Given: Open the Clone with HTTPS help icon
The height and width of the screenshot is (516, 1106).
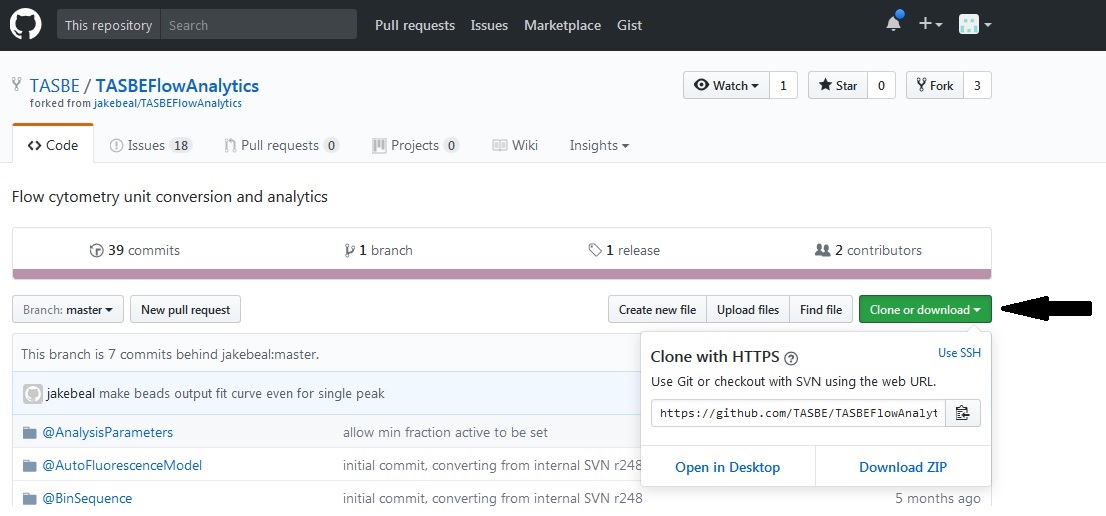Looking at the screenshot, I should [791, 357].
